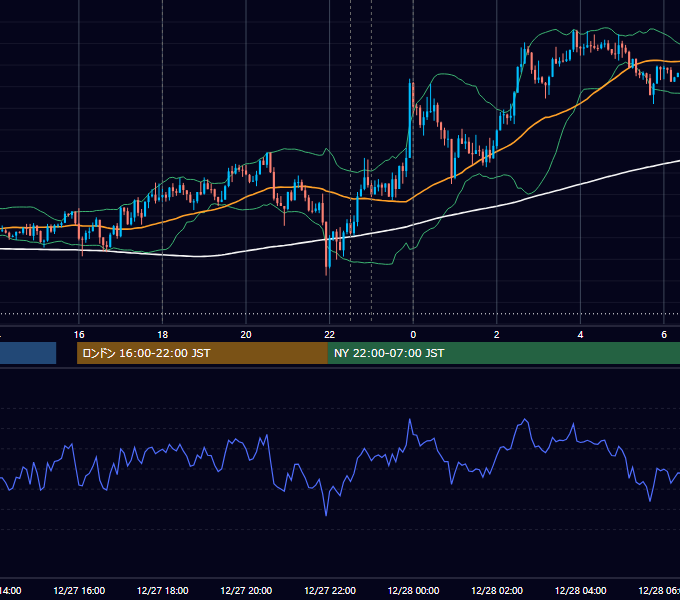Select the 20 hour label on the axis
680x600 pixels.
246,334
